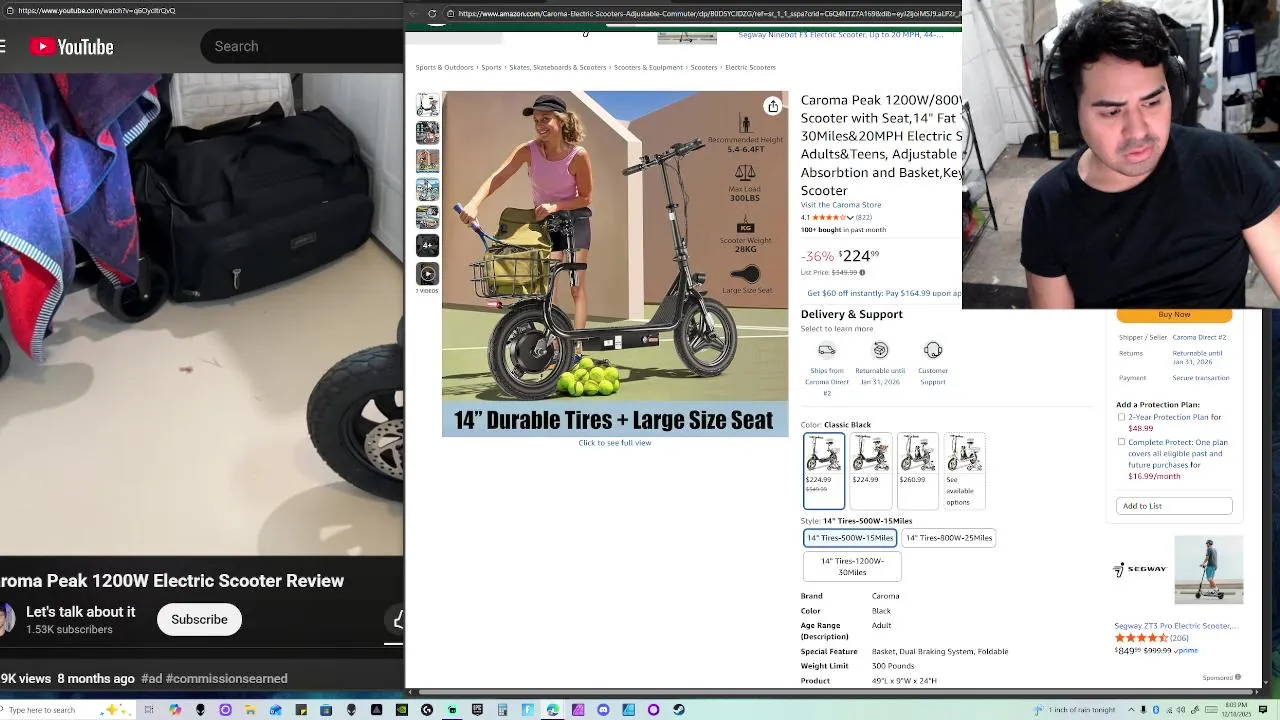Viewport: 1280px width, 720px height.
Task: Click main scooter image for full view
Action: coord(615,264)
